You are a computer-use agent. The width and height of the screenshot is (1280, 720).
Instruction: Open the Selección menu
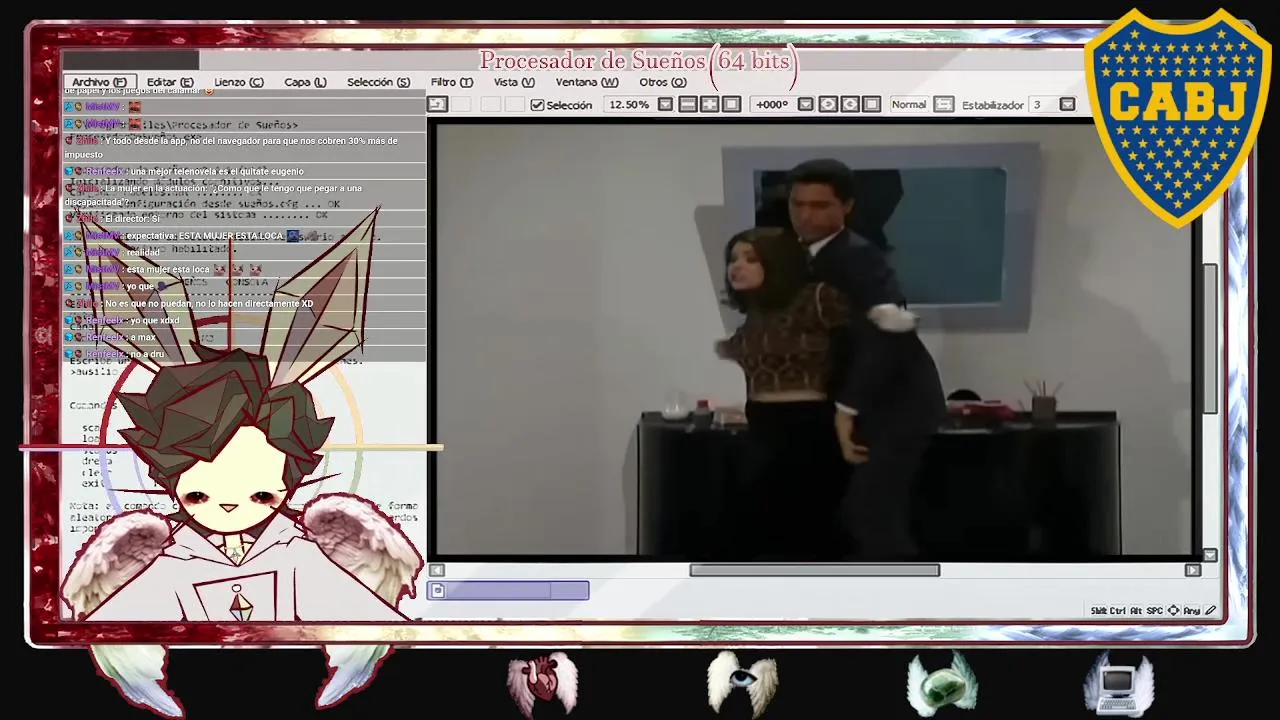point(378,82)
